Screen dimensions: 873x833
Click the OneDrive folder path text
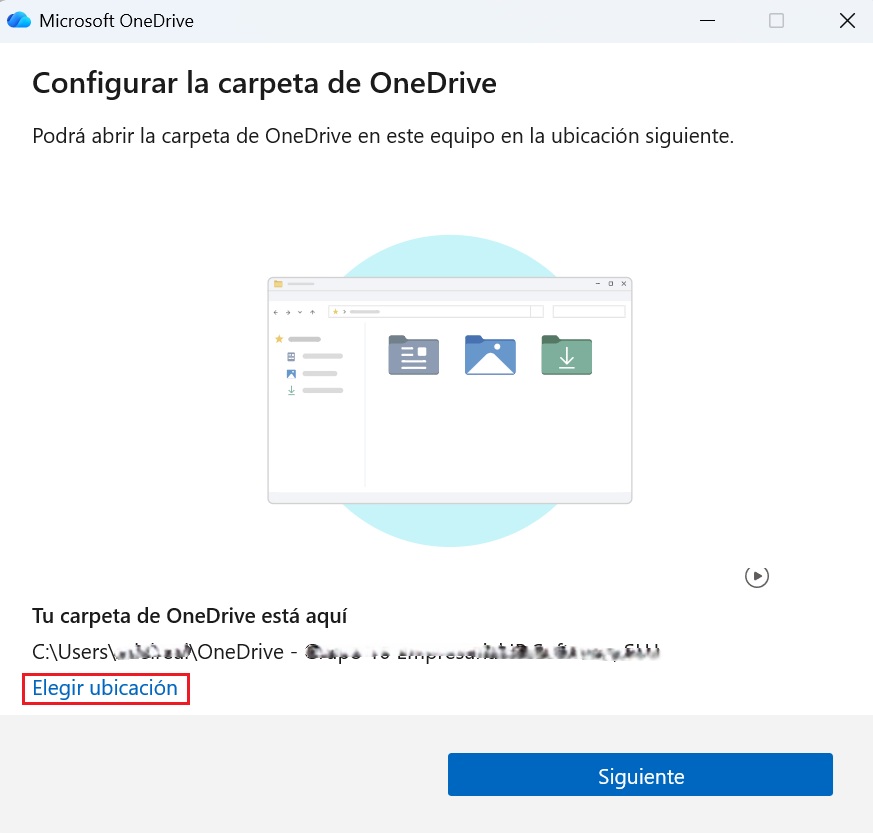(347, 652)
